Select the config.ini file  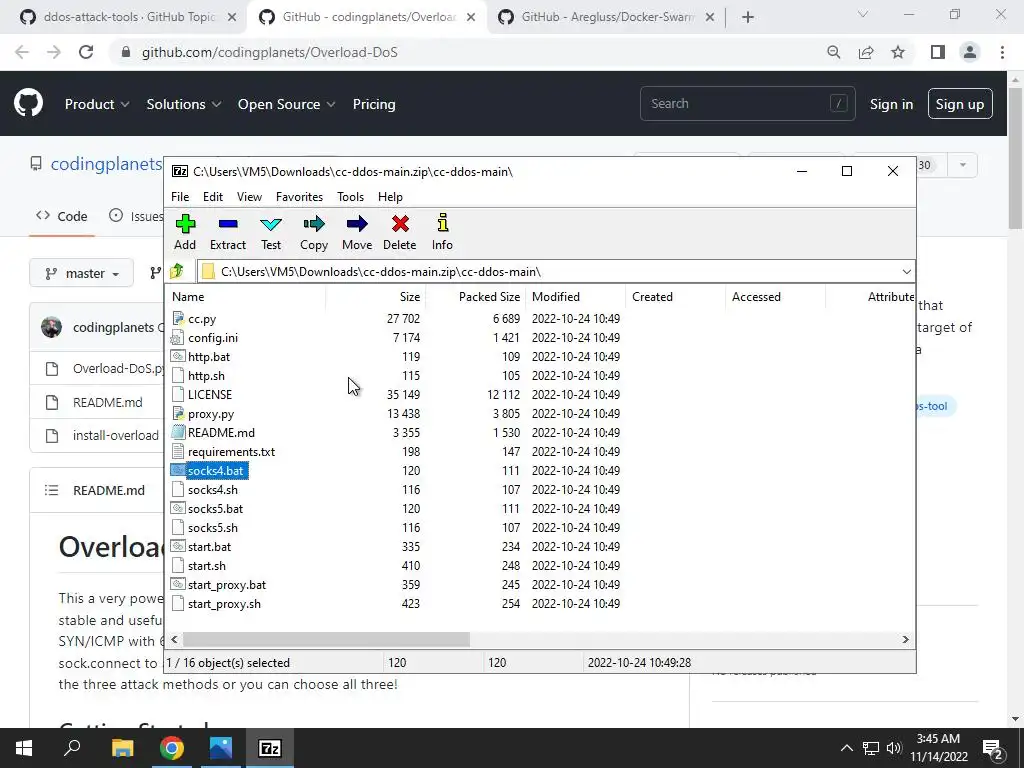[212, 338]
